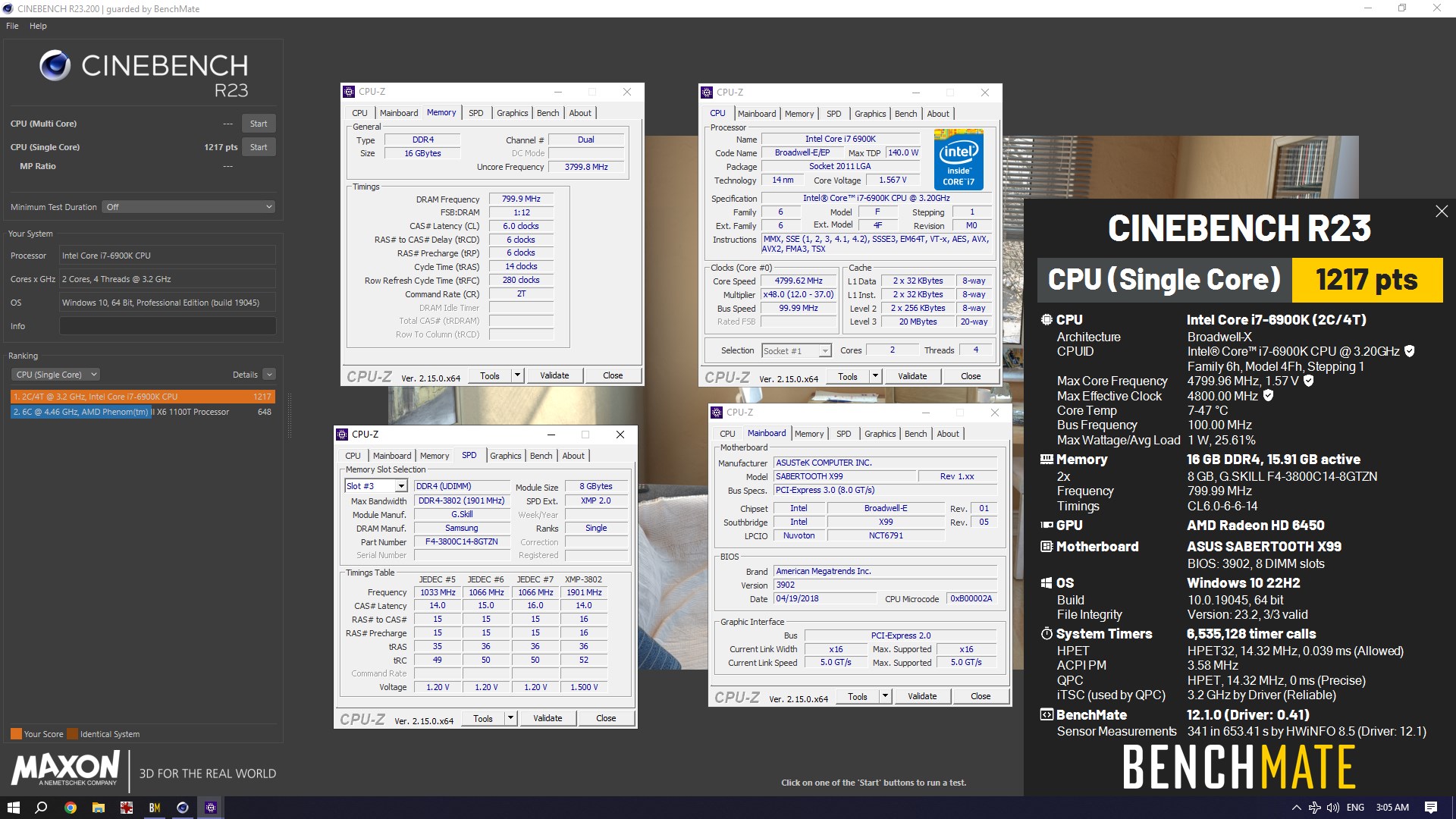Open the Cinebench File menu
1456x819 pixels.
pyautogui.click(x=12, y=26)
